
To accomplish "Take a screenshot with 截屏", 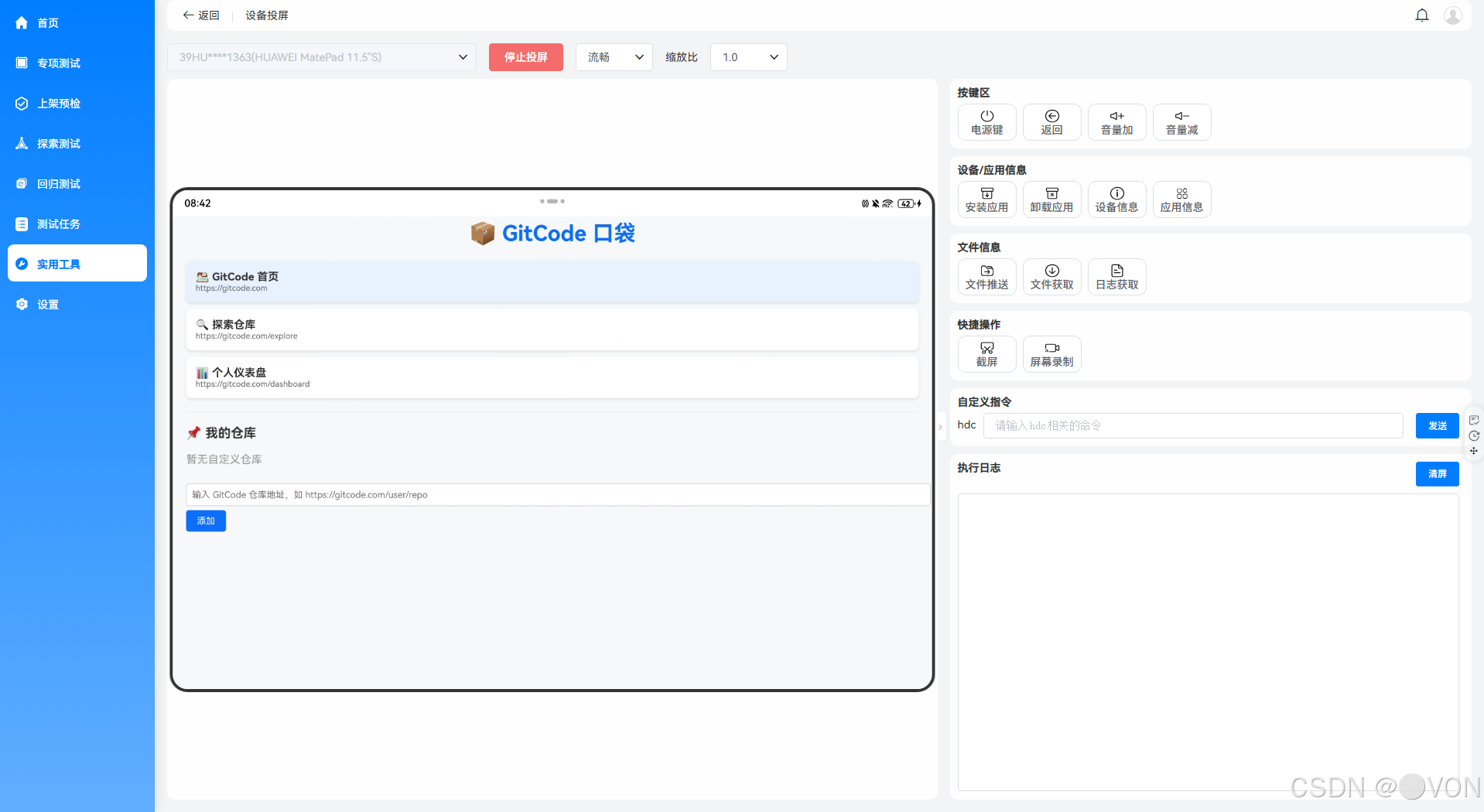I will pyautogui.click(x=987, y=354).
